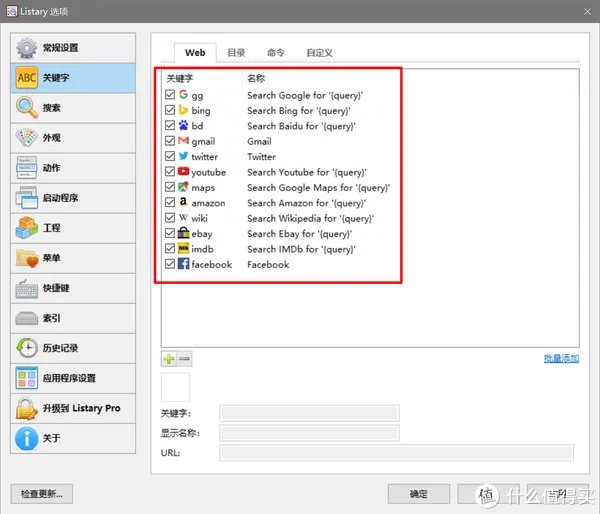Screen dimensions: 600x514
Task: Click the Bing icon in bing row
Action: (x=183, y=110)
